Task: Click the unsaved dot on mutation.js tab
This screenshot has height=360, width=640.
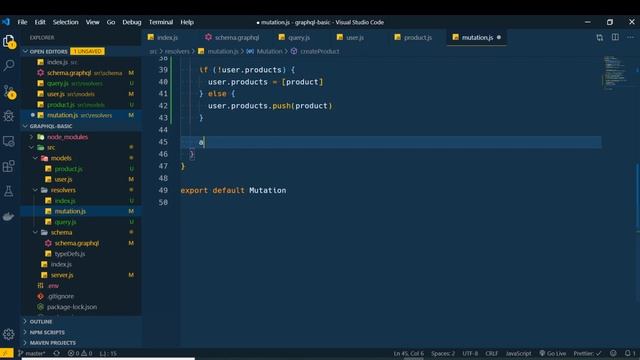Action: tap(499, 38)
